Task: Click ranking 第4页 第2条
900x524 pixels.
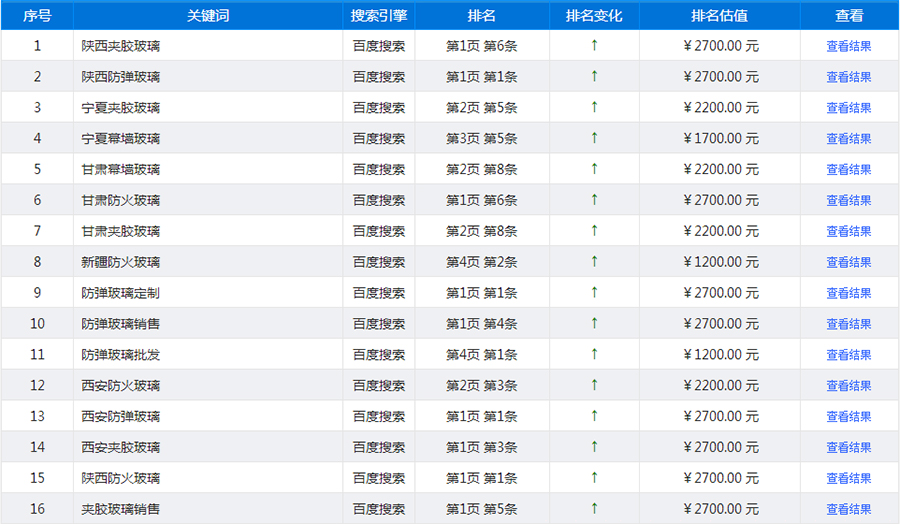Action: point(482,263)
